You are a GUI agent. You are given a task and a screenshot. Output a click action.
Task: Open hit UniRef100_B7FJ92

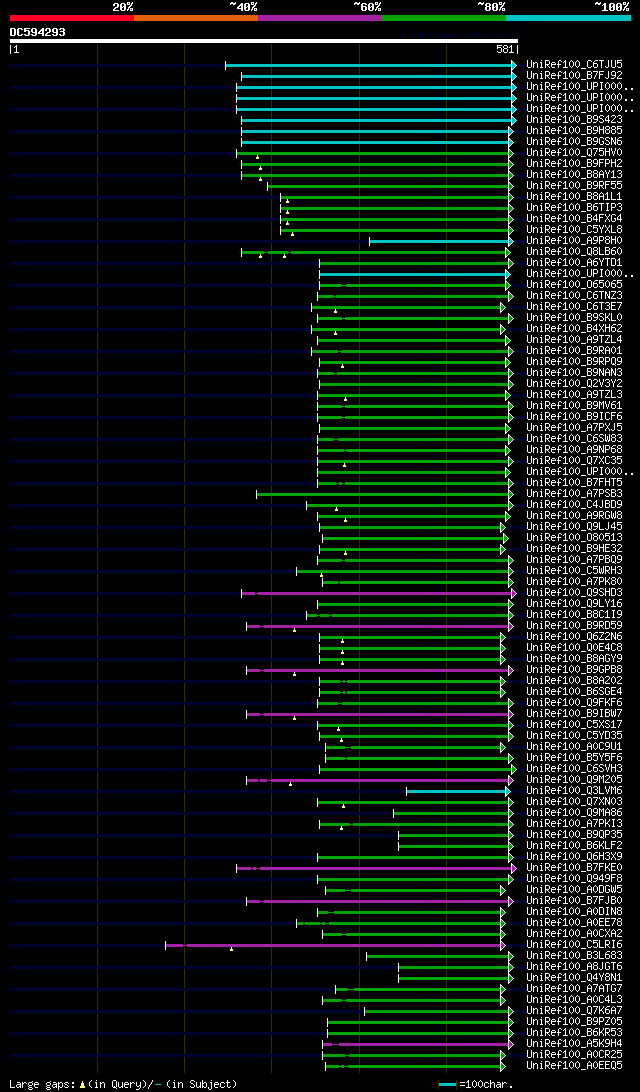[x=575, y=75]
